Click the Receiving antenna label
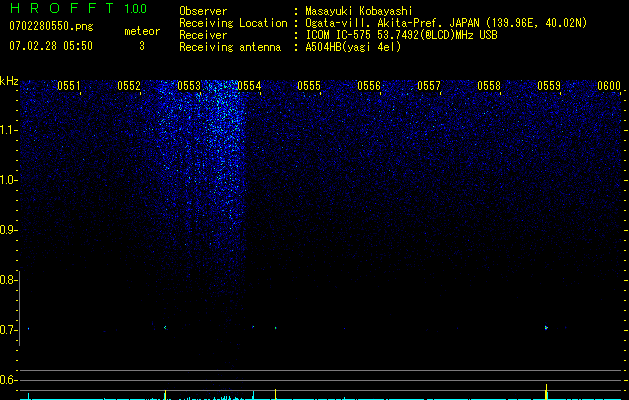The image size is (629, 400). [230, 47]
